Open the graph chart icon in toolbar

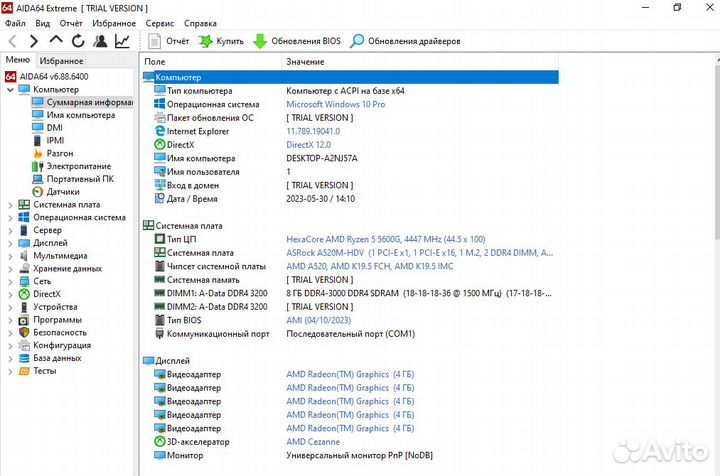click(122, 41)
